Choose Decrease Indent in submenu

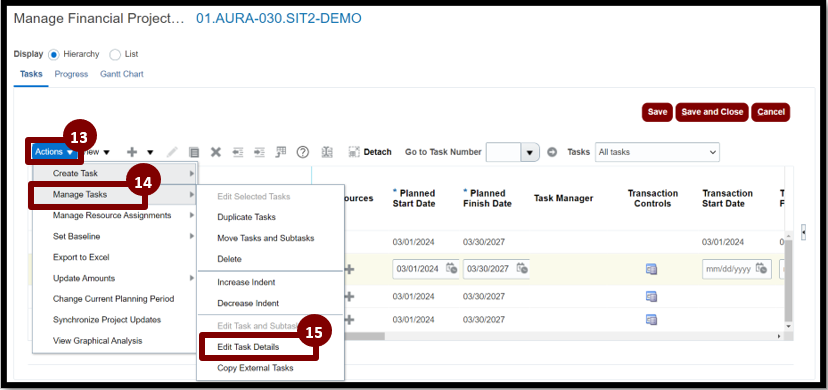click(x=270, y=303)
